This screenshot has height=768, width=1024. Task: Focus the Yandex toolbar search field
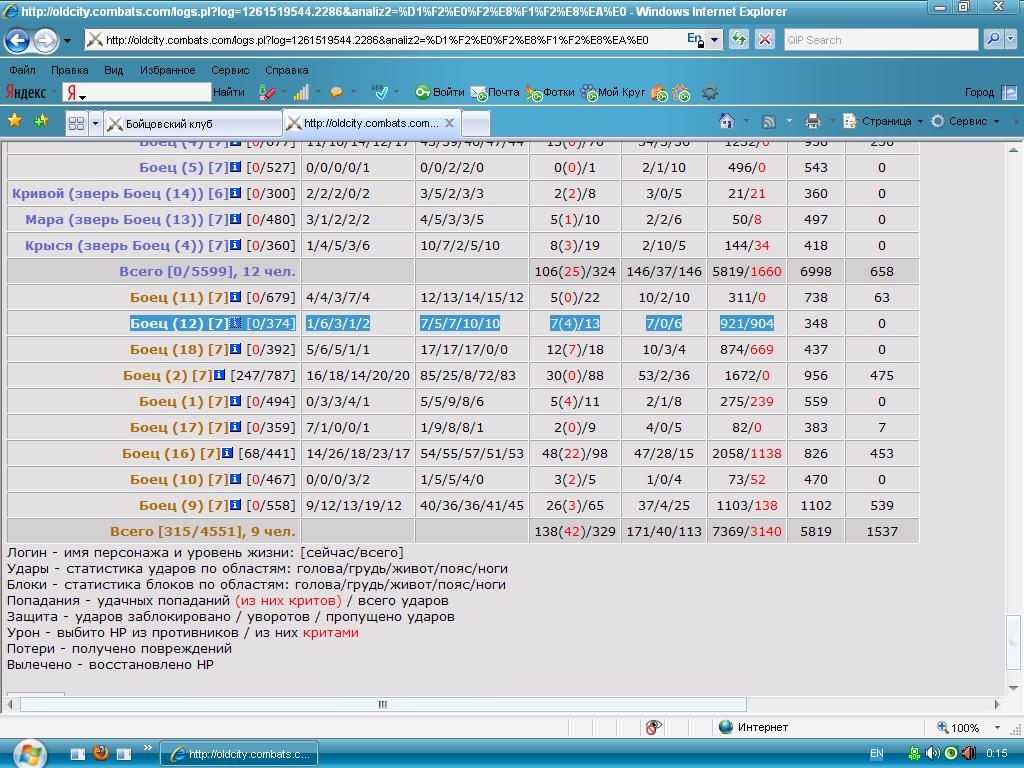[136, 92]
